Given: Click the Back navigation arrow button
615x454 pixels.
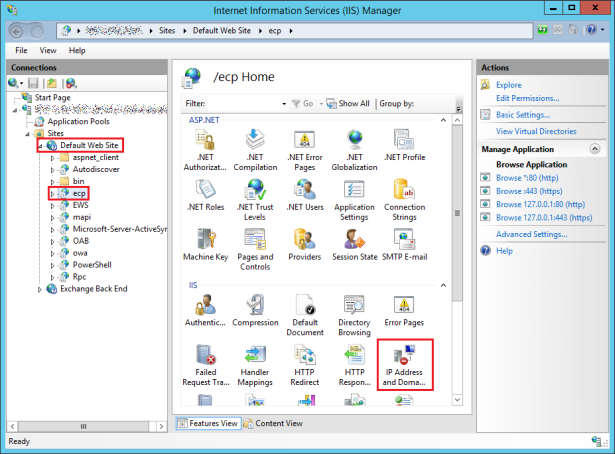Looking at the screenshot, I should [x=16, y=31].
